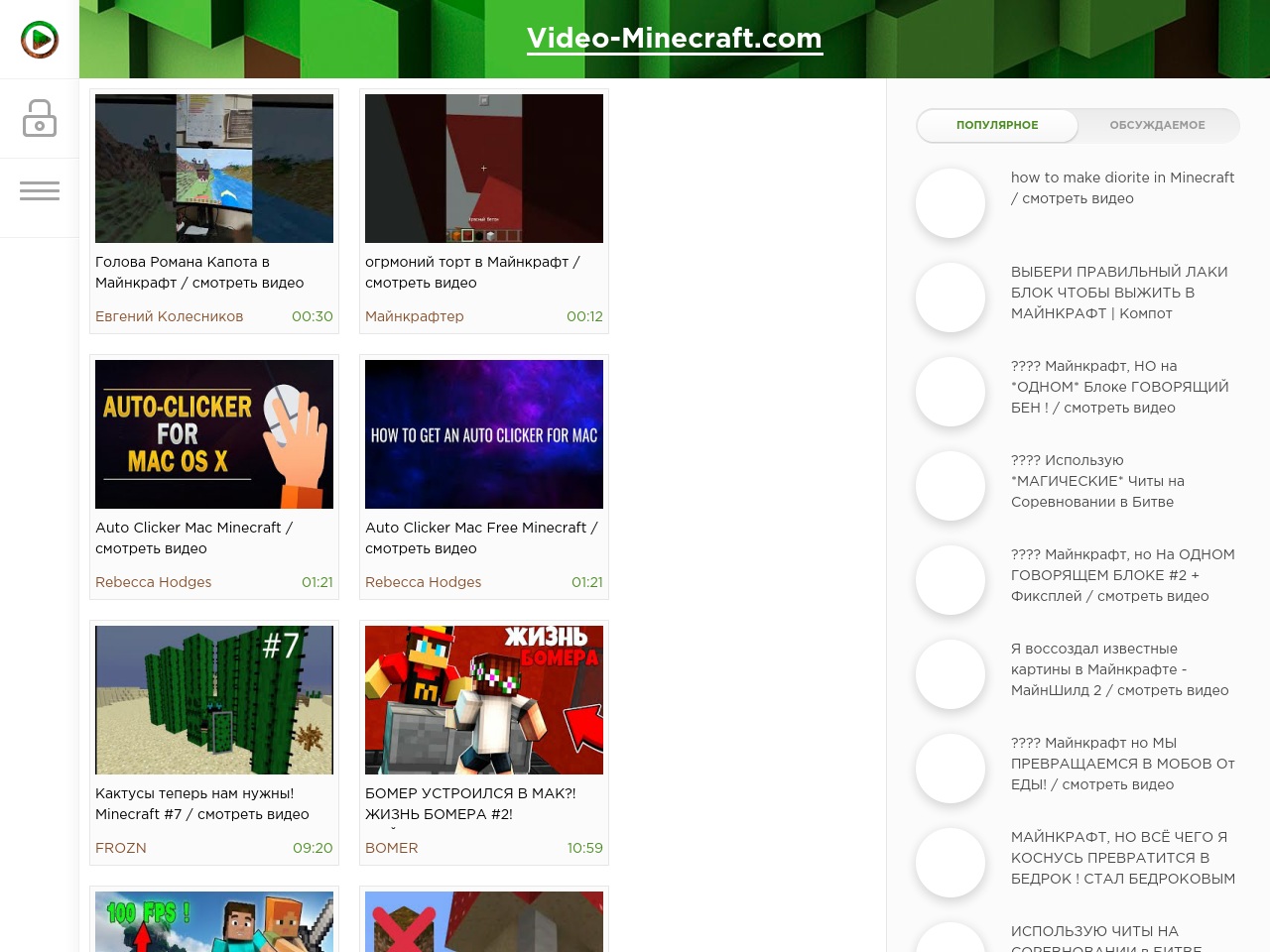This screenshot has width=1270, height=952.
Task: Click round avatar beside ПРЕВРАЩАЕМСЯ В МОБОВ item
Action: point(951,769)
